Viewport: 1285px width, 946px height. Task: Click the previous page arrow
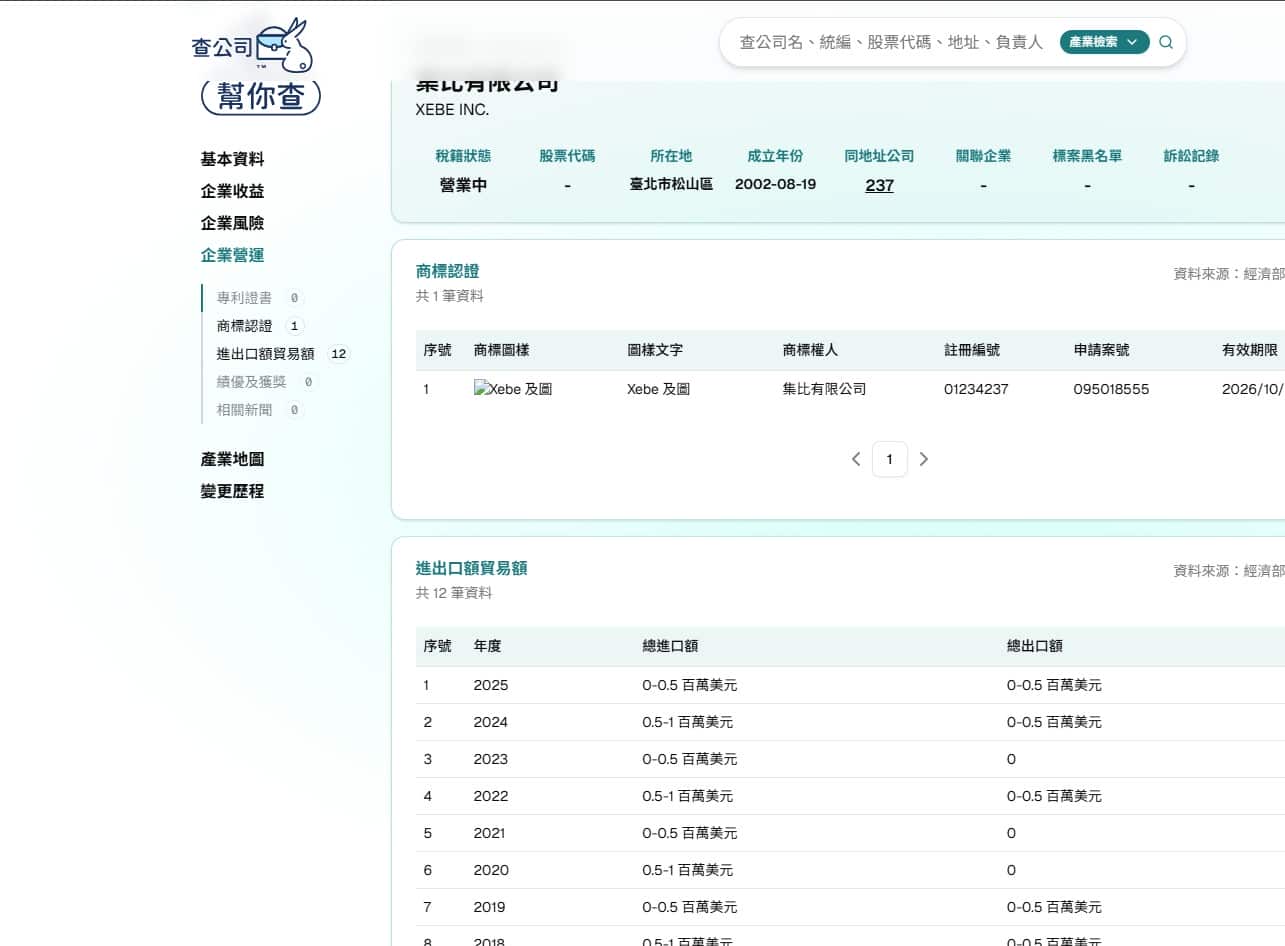point(856,459)
